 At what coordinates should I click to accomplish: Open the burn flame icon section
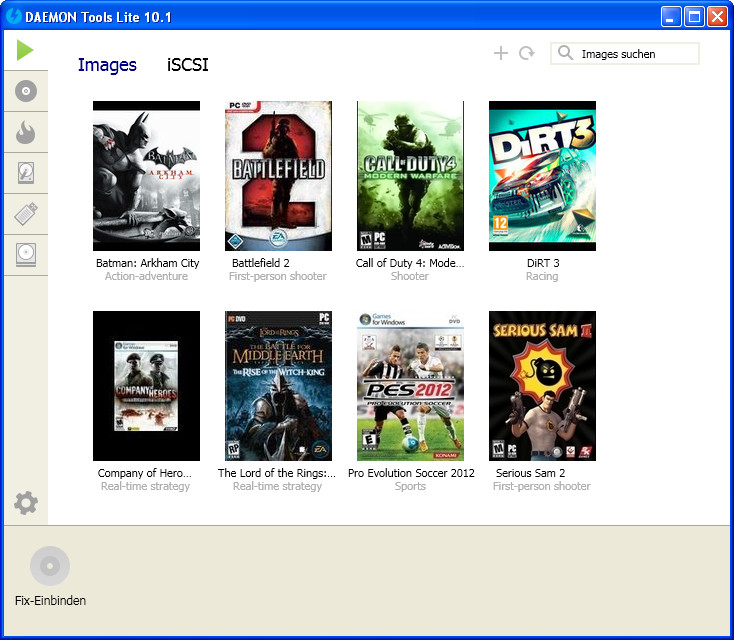click(26, 132)
